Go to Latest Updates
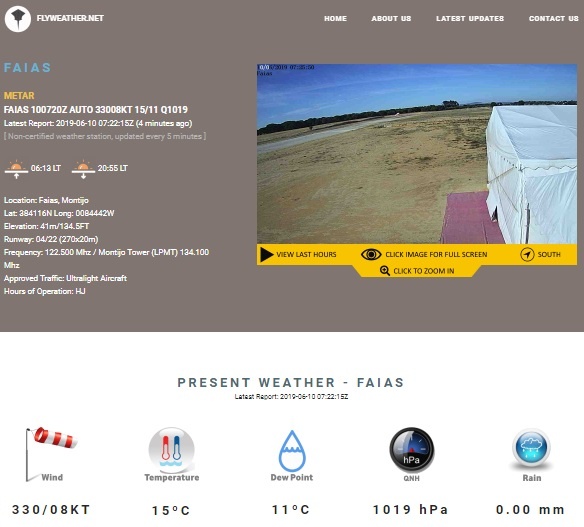The height and width of the screenshot is (527, 584). (x=470, y=19)
